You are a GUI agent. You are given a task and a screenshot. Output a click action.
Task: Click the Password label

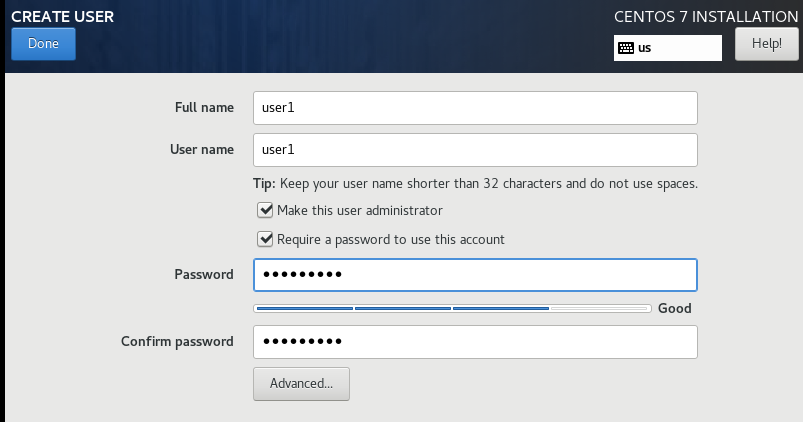click(204, 275)
